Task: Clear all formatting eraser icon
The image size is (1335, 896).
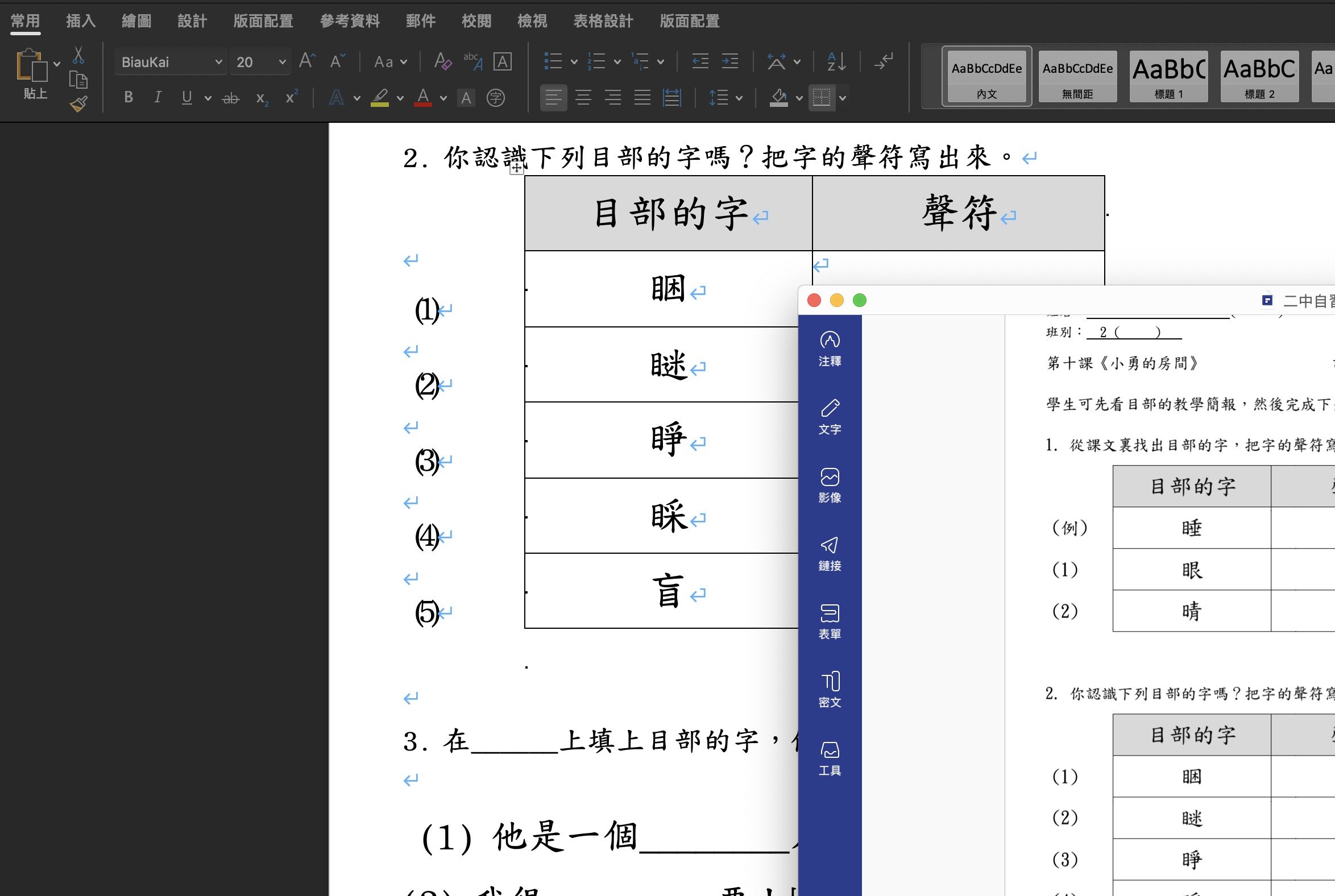Action: pos(442,61)
